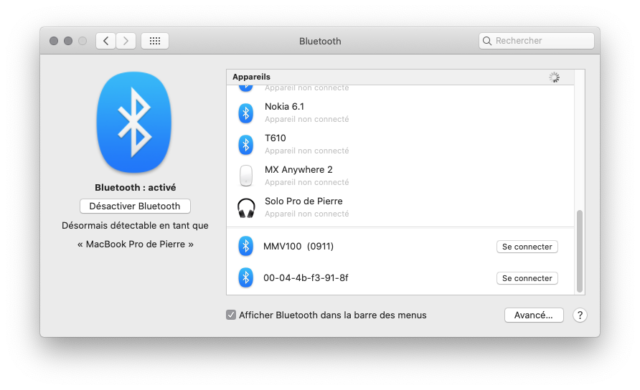
Task: Select the MX Anywhere 2 device row
Action: [x=400, y=176]
